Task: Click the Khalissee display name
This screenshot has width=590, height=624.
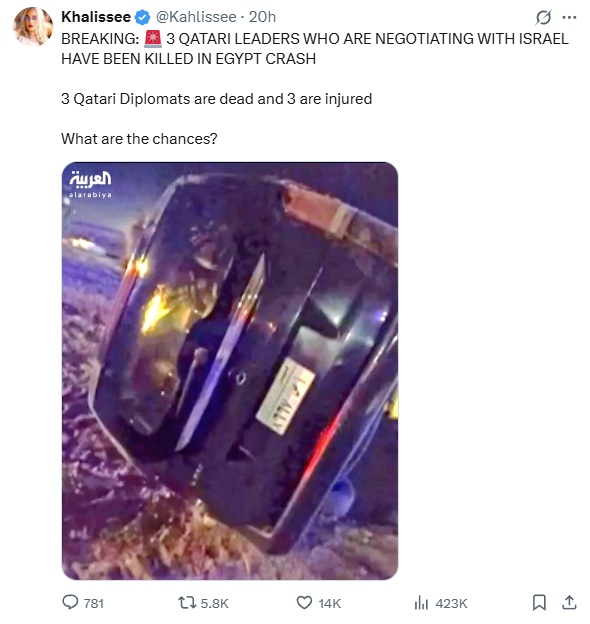Action: [96, 17]
